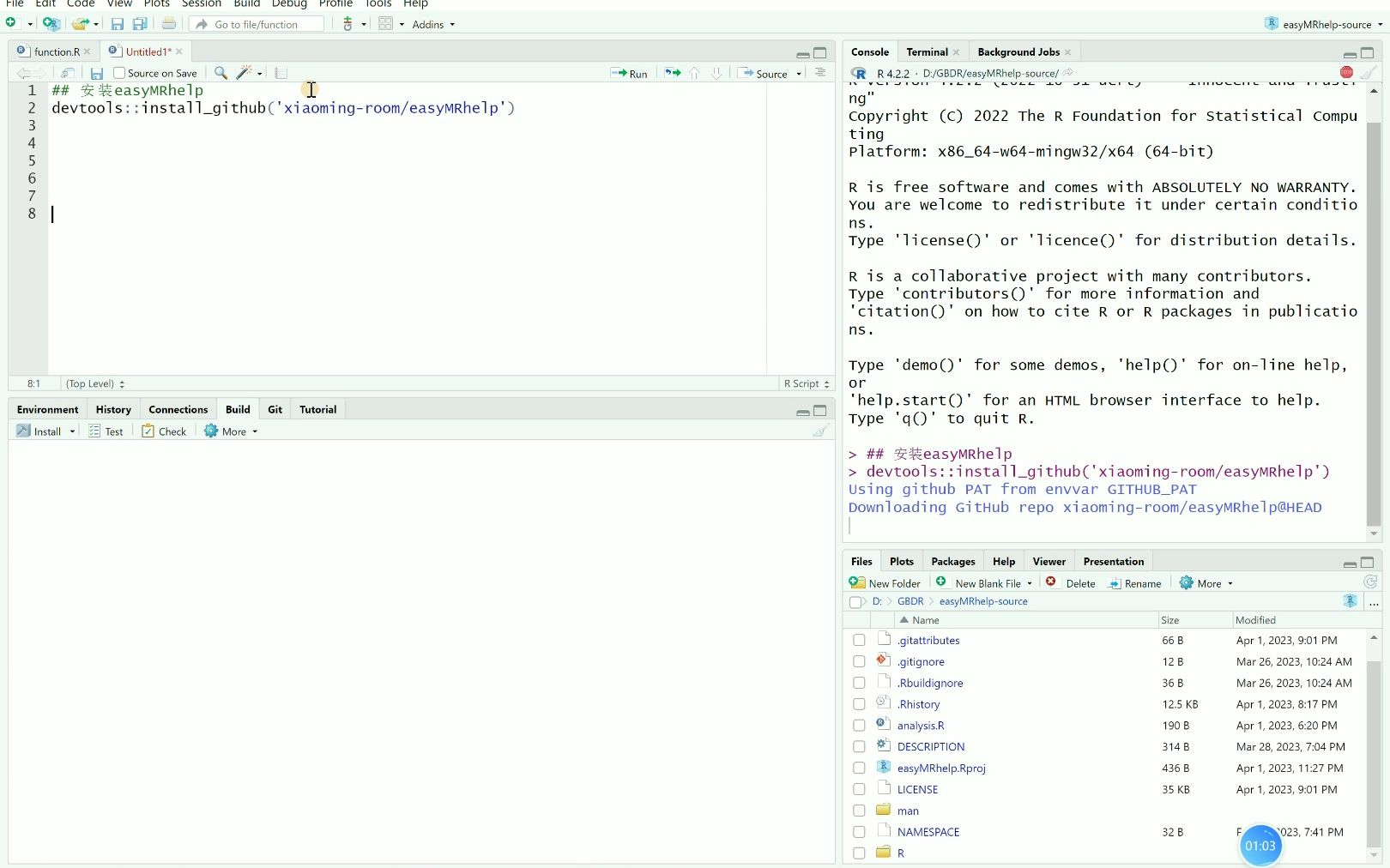Viewport: 1390px width, 868px height.
Task: Expand the easyMRhelp-source project menu
Action: (x=1324, y=24)
